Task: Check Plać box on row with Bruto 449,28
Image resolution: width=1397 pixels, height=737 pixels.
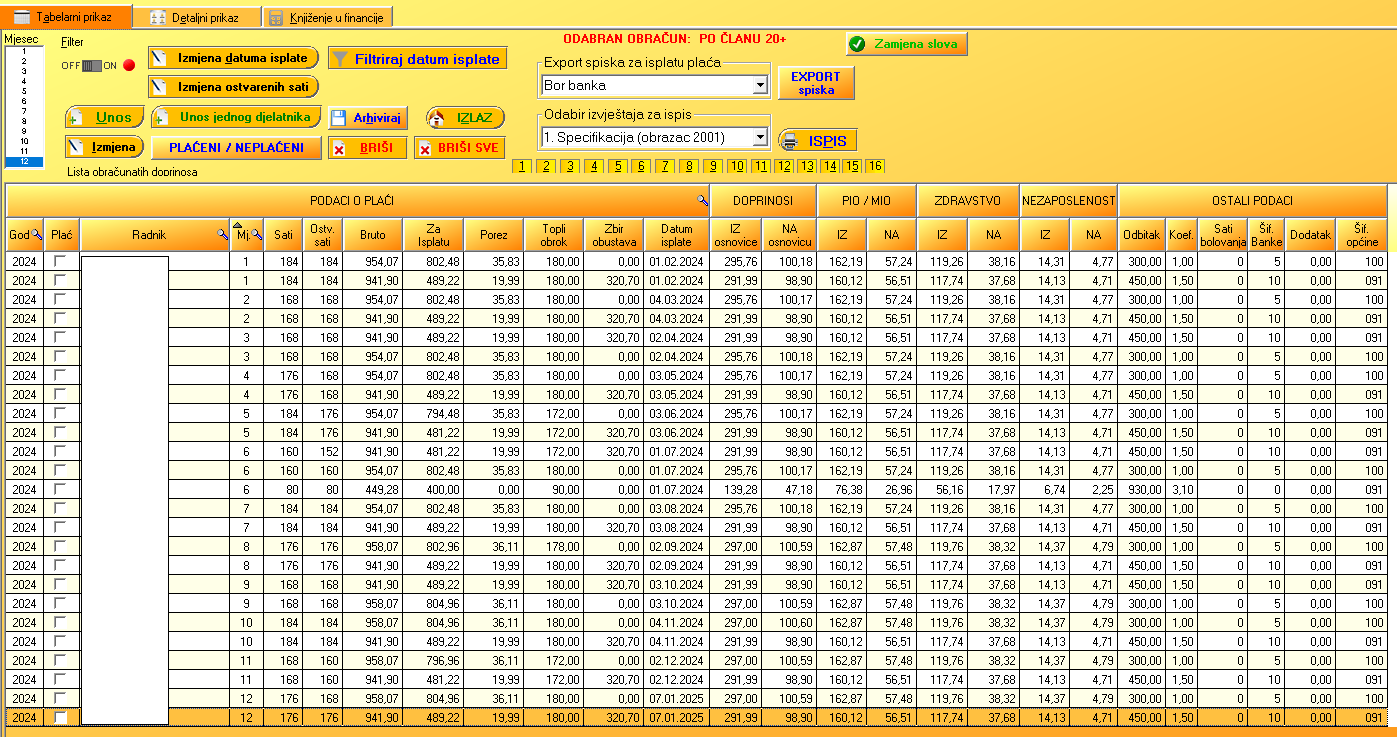Action: click(60, 489)
